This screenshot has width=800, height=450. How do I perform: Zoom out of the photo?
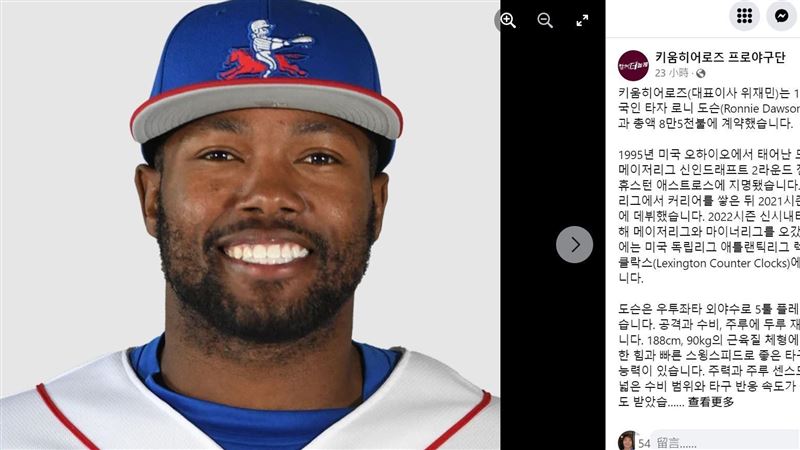pos(545,20)
